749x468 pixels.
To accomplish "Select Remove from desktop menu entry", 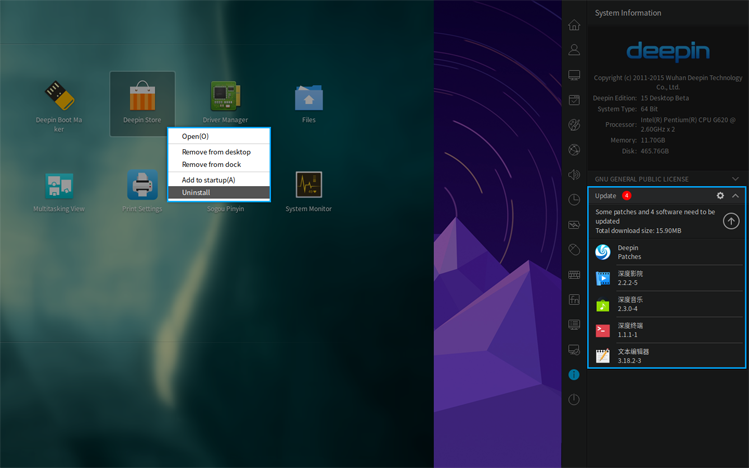I will (219, 152).
